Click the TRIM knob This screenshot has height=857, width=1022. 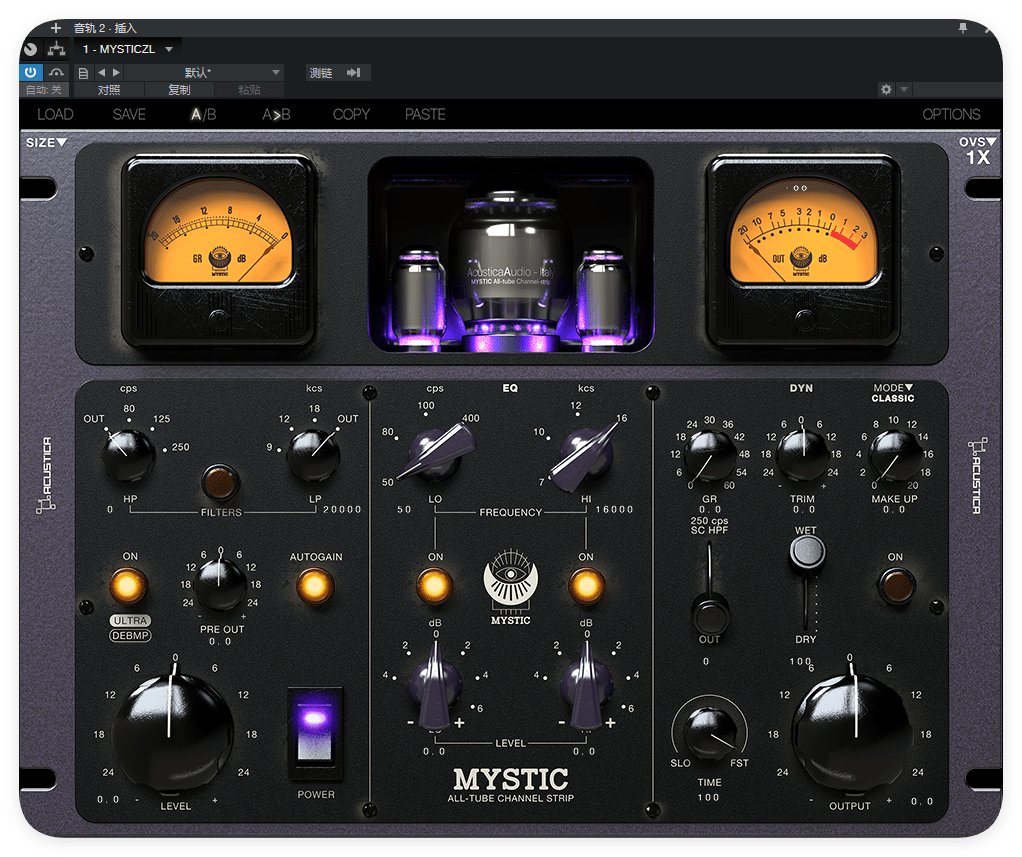tap(802, 455)
